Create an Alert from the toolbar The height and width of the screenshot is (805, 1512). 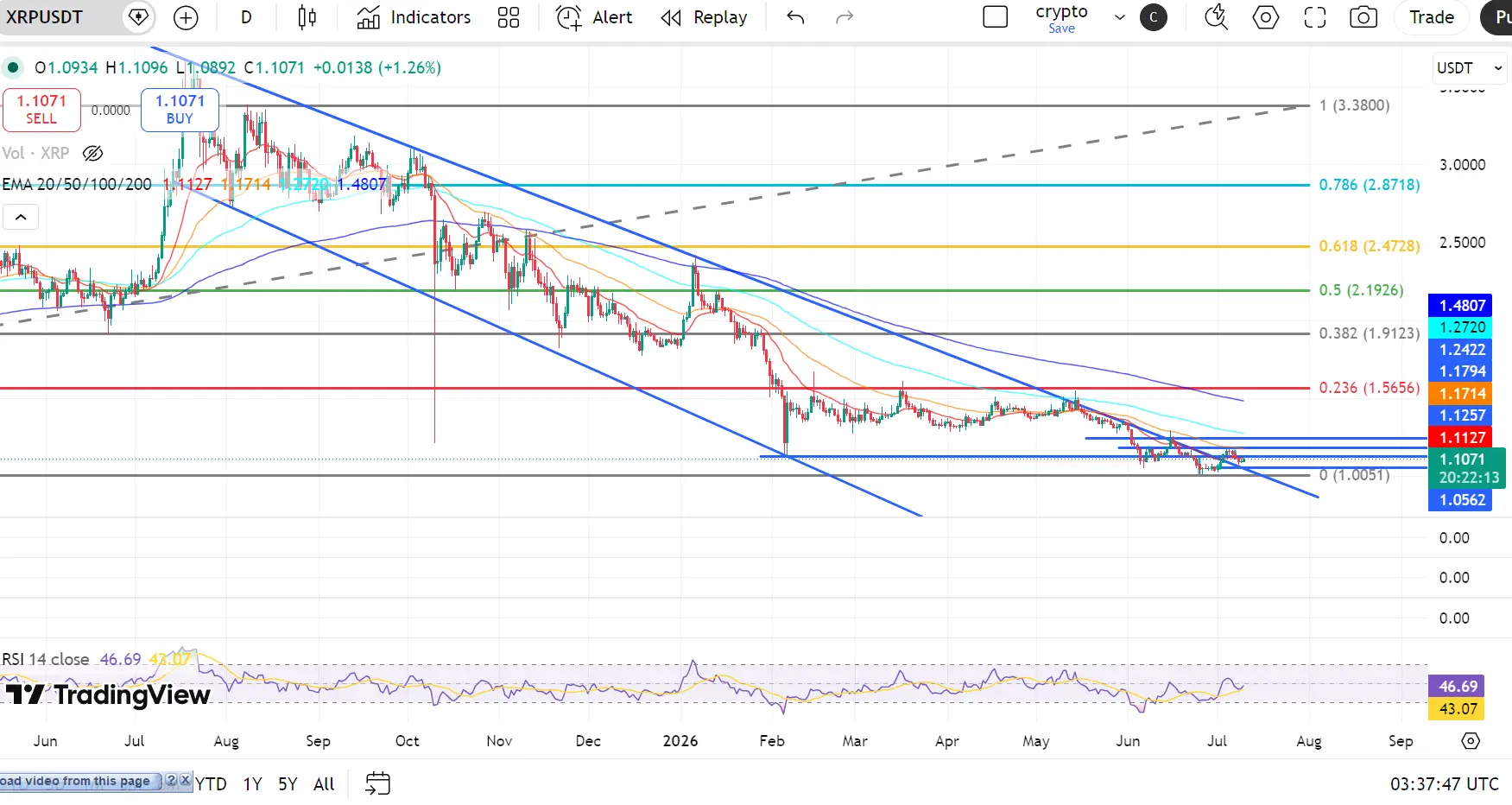(x=594, y=17)
